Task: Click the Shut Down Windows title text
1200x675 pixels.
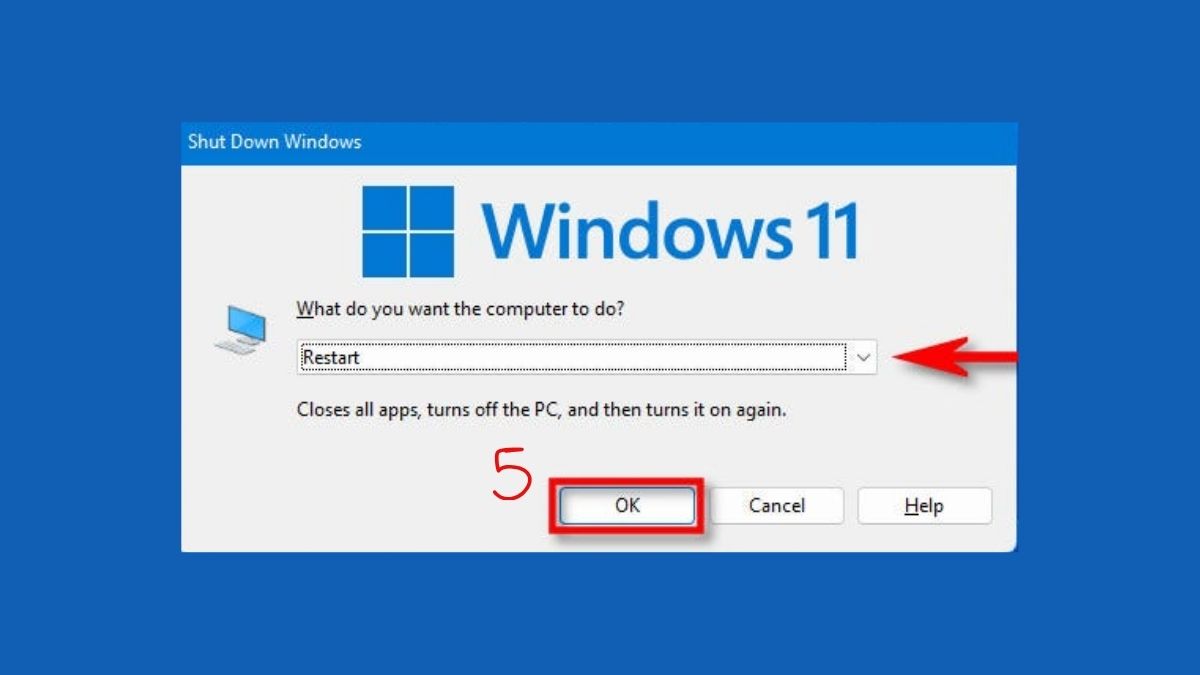Action: [274, 142]
